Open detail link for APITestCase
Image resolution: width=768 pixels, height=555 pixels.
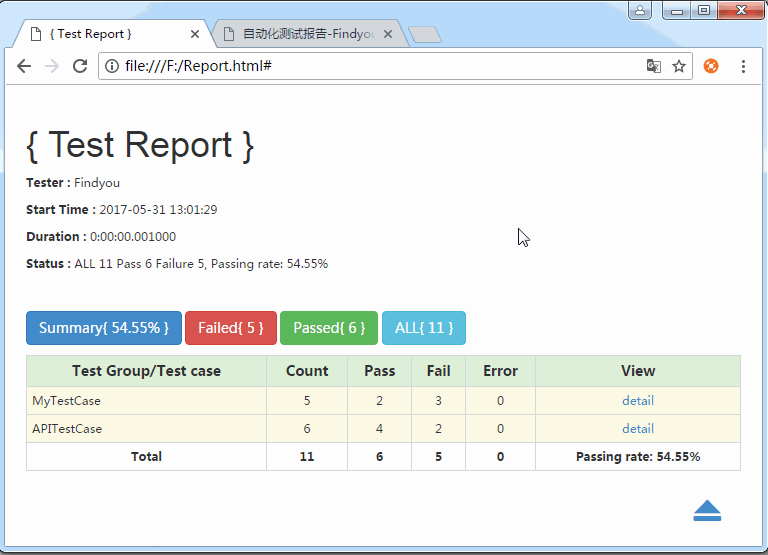coord(638,429)
